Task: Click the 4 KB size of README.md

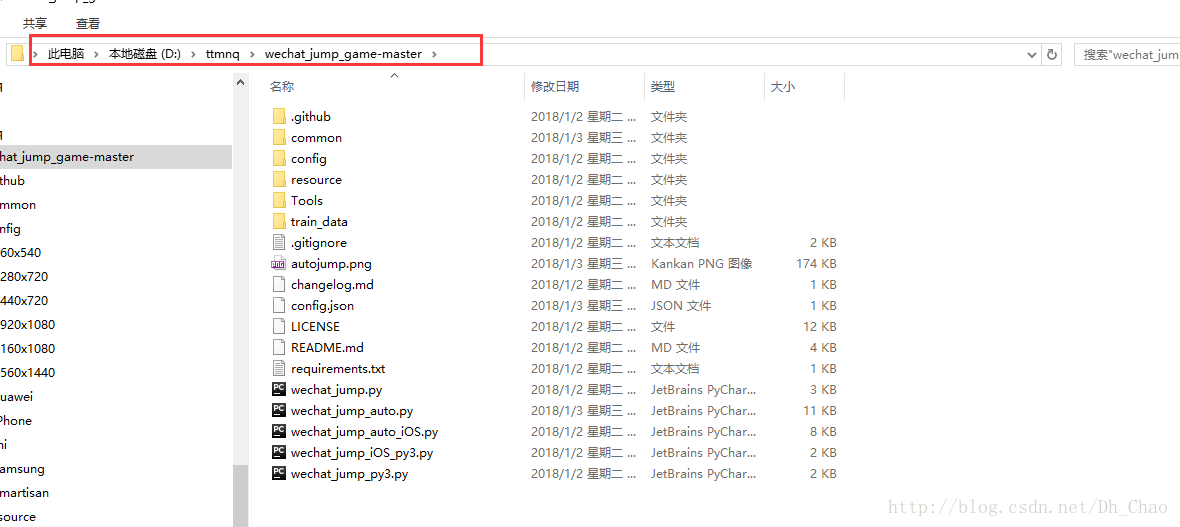Action: pyautogui.click(x=823, y=348)
